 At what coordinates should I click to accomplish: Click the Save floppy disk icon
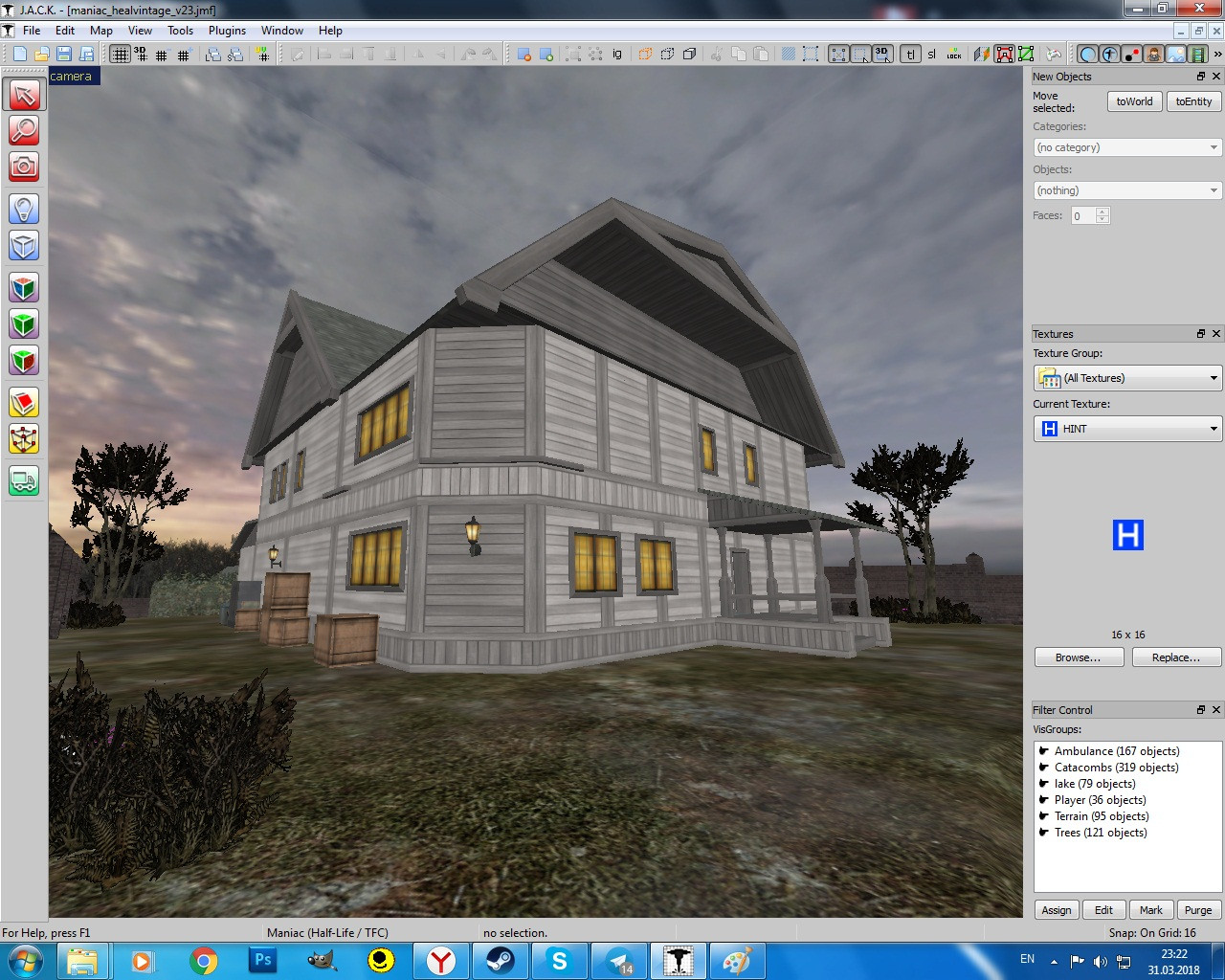coord(64,54)
